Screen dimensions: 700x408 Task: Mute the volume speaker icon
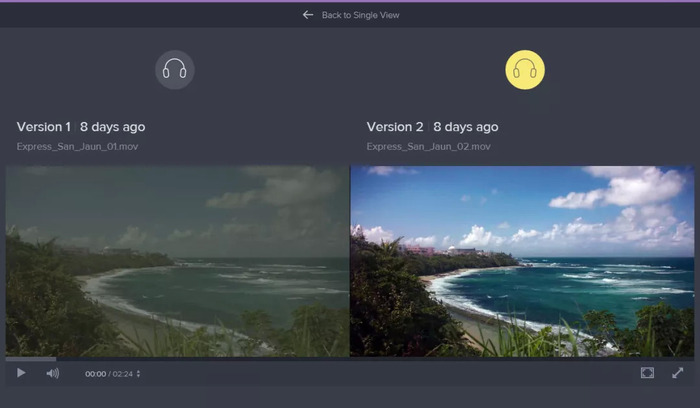tap(52, 373)
